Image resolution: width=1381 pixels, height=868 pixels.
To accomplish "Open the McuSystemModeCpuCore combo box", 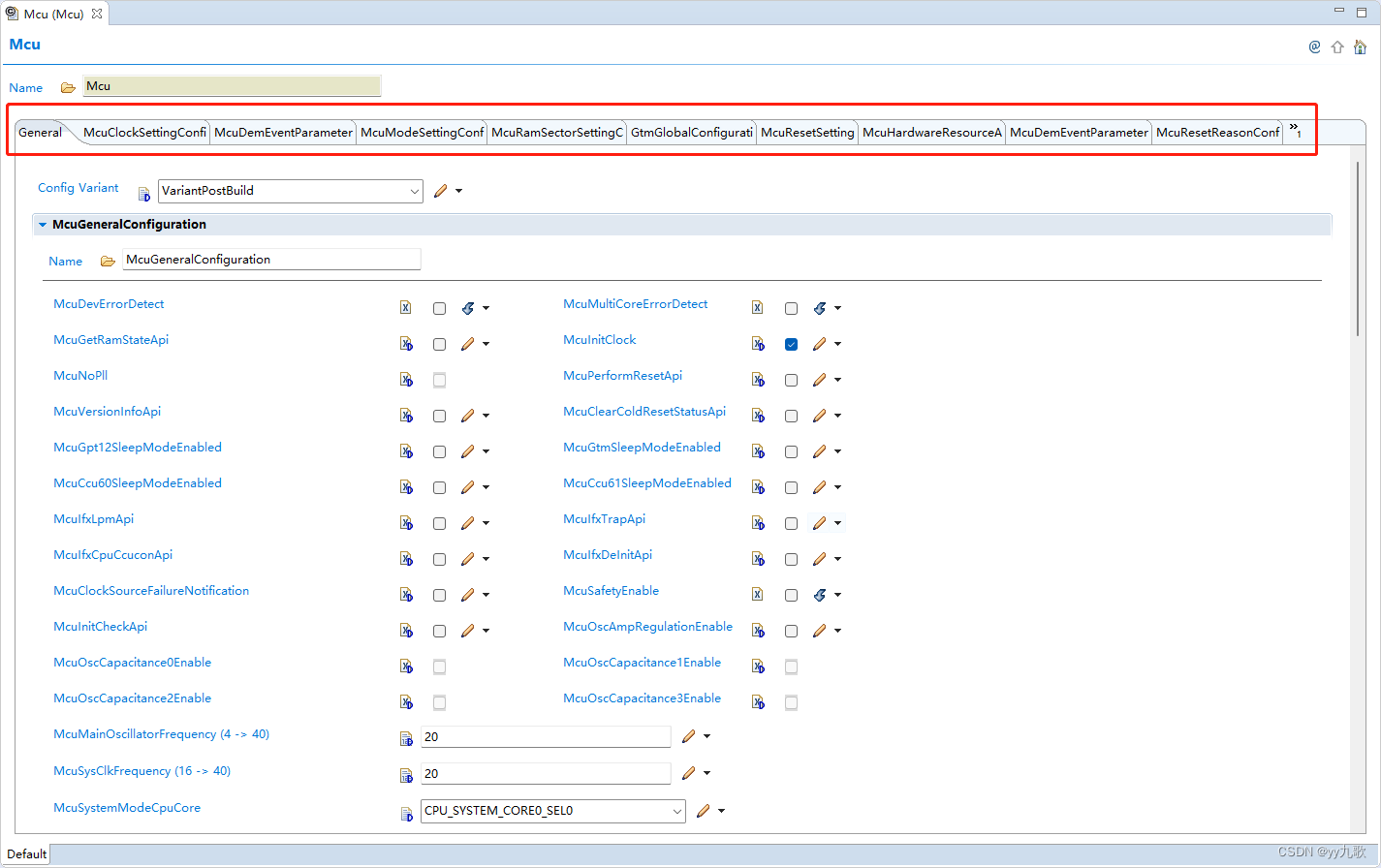I will point(553,811).
